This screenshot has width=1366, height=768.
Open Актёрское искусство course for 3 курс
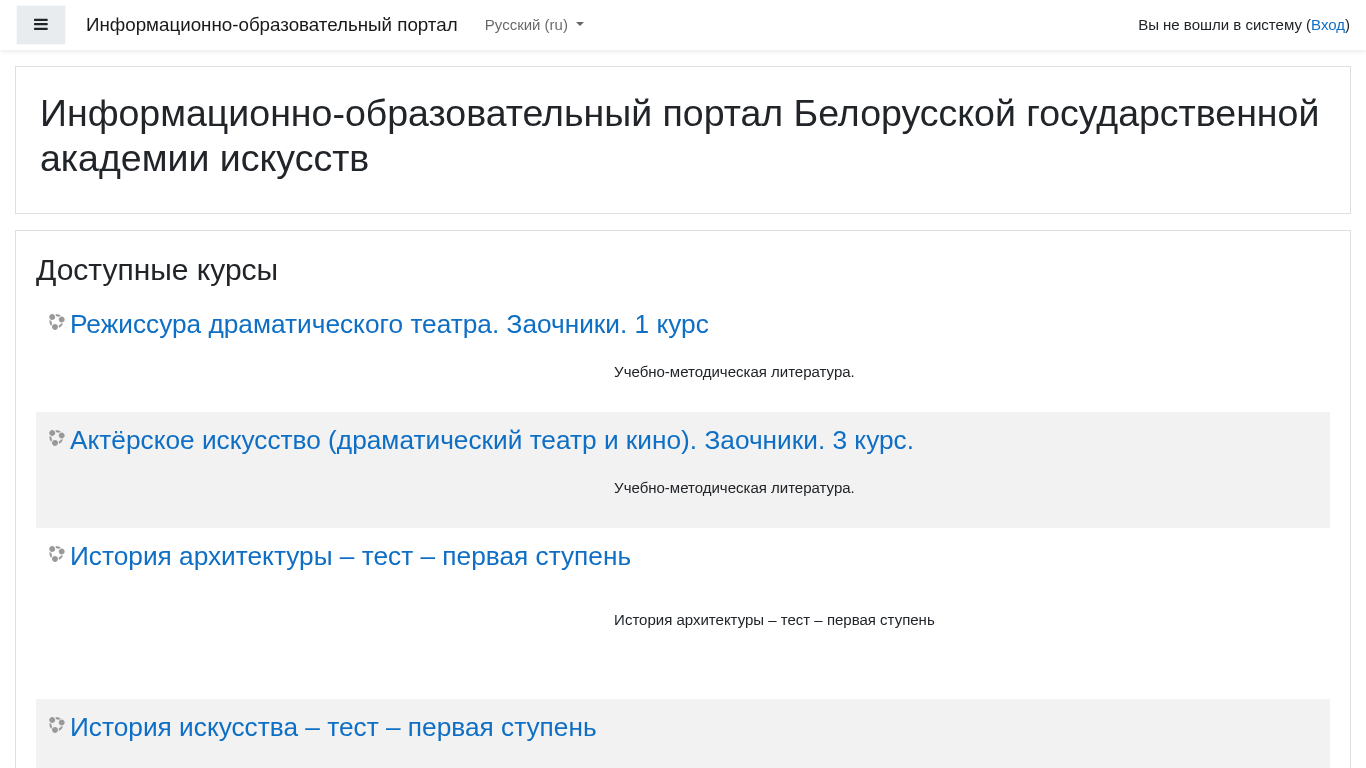tap(491, 440)
